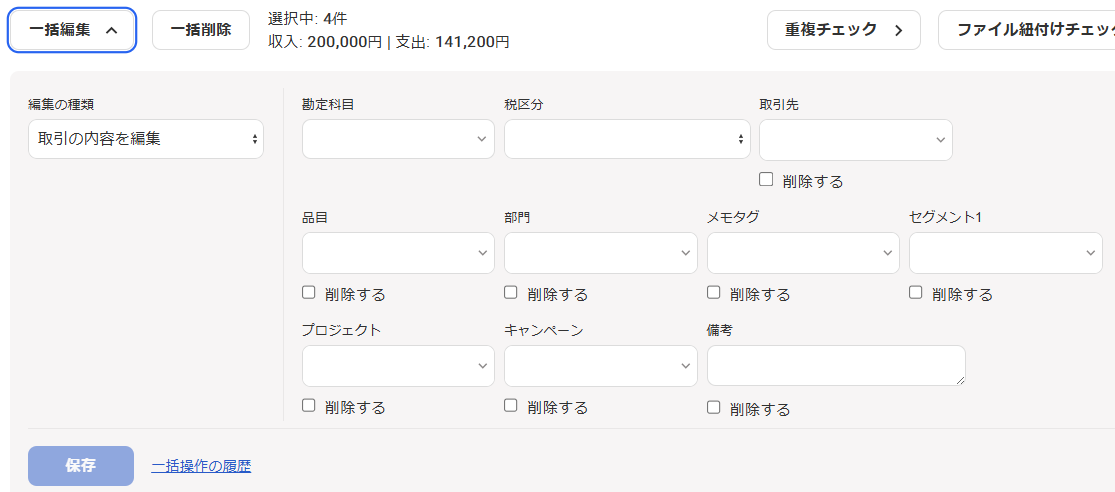The height and width of the screenshot is (492, 1115).
Task: Check 削除する under 取引先
Action: click(767, 180)
